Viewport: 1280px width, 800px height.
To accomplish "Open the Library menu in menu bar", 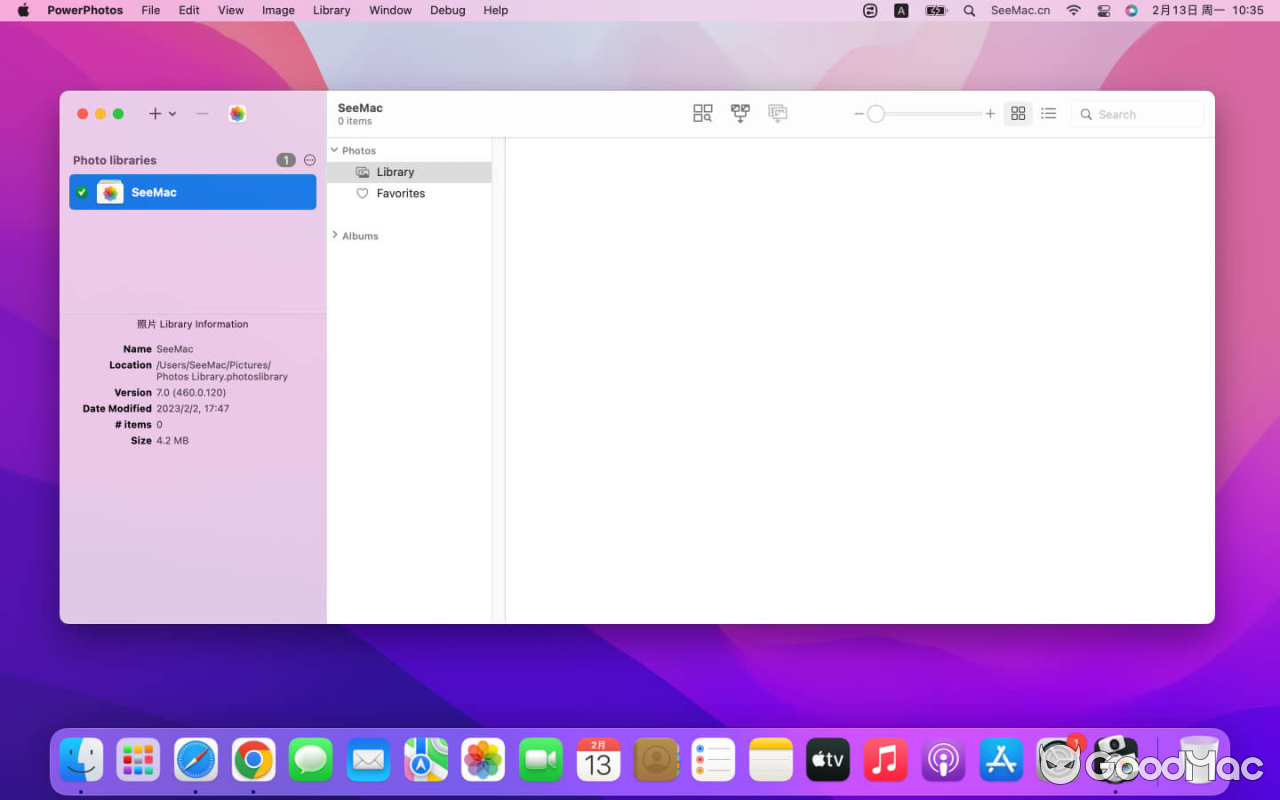I will click(331, 10).
